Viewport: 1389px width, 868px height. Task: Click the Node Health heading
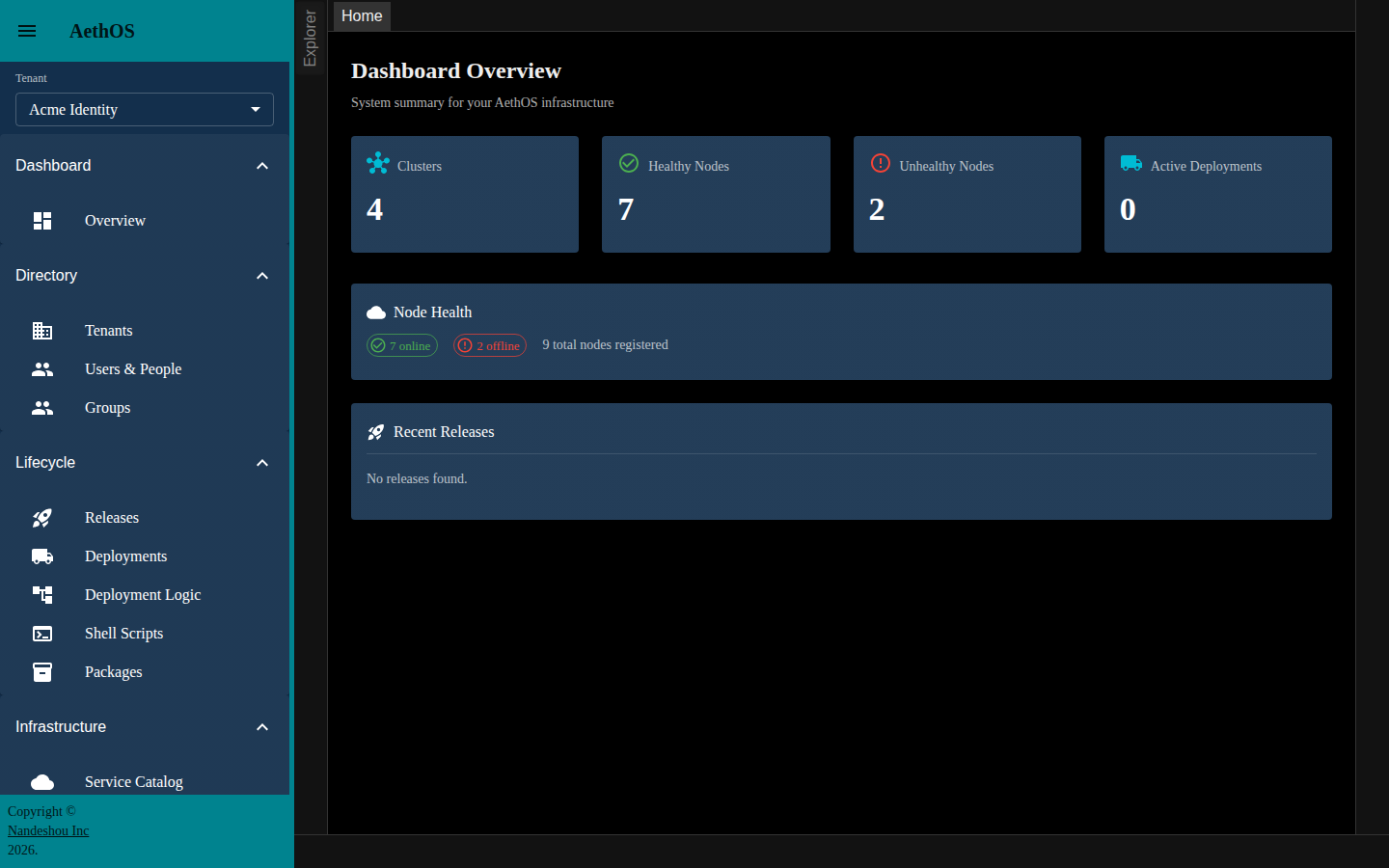click(432, 312)
